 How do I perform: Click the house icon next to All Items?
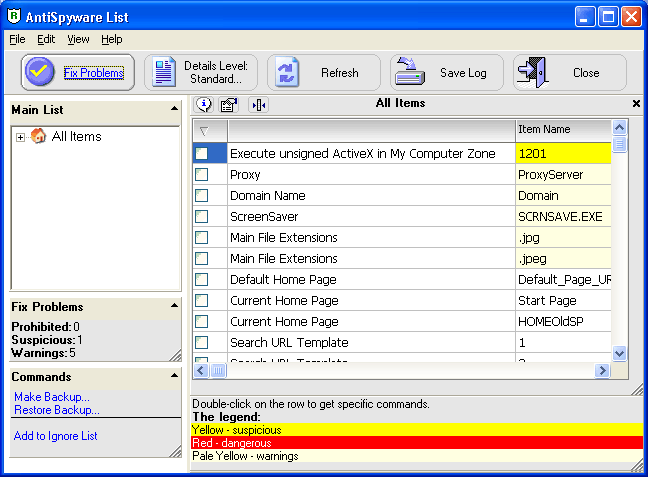click(38, 136)
